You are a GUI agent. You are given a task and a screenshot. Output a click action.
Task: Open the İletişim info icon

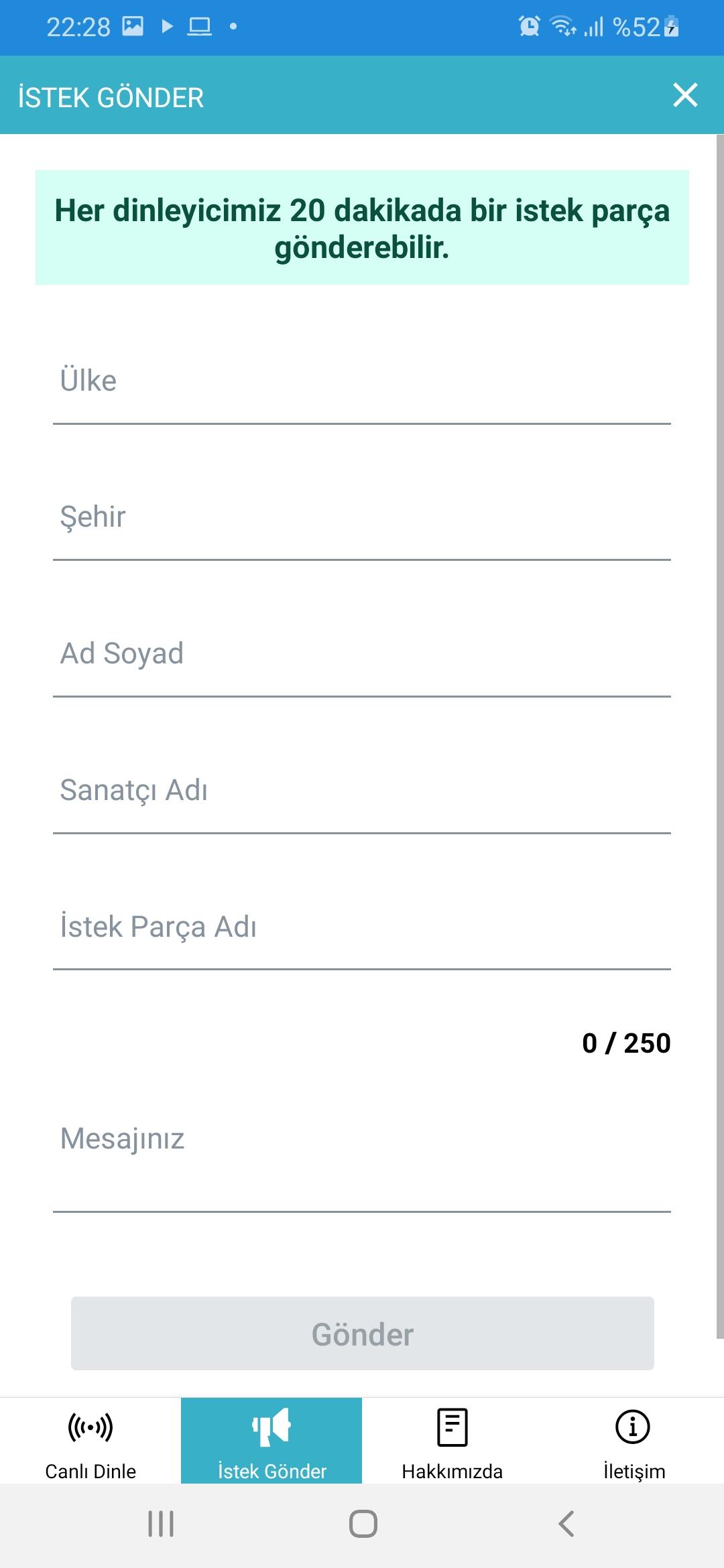pos(633,1427)
